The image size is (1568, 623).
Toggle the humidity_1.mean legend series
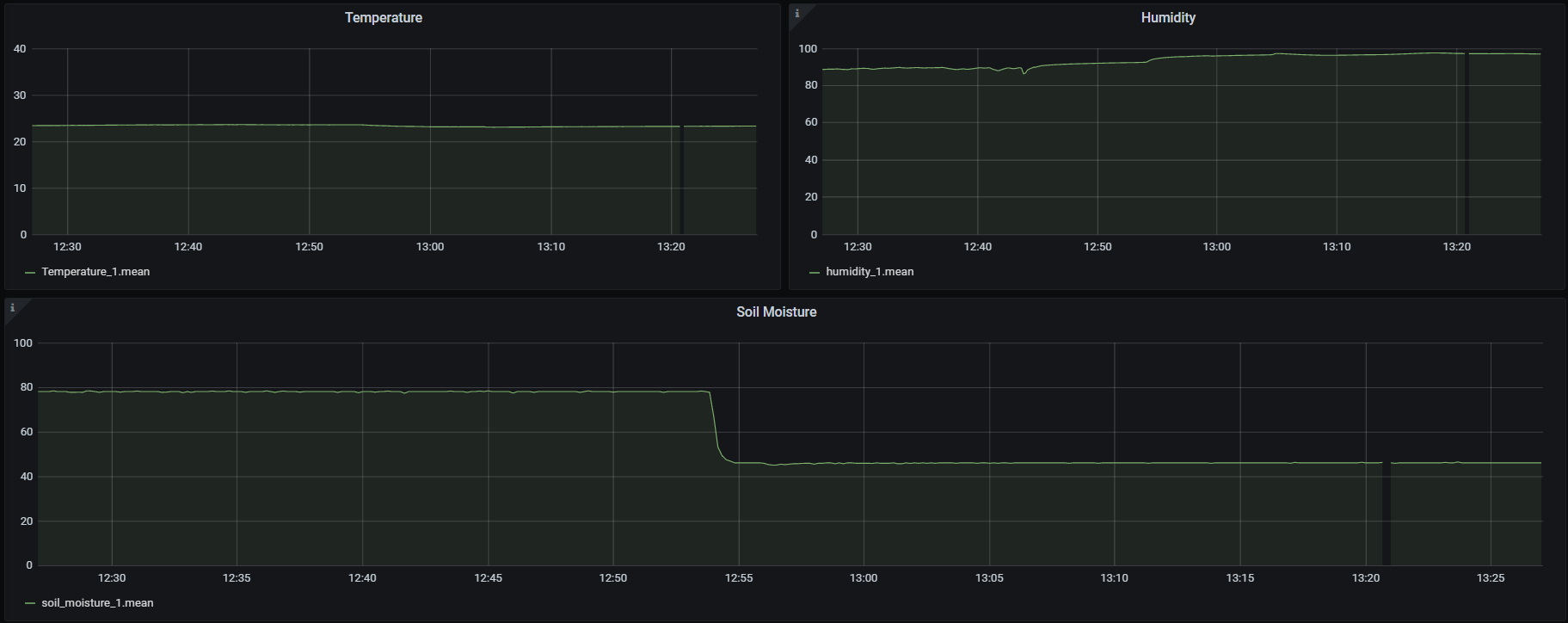click(870, 272)
